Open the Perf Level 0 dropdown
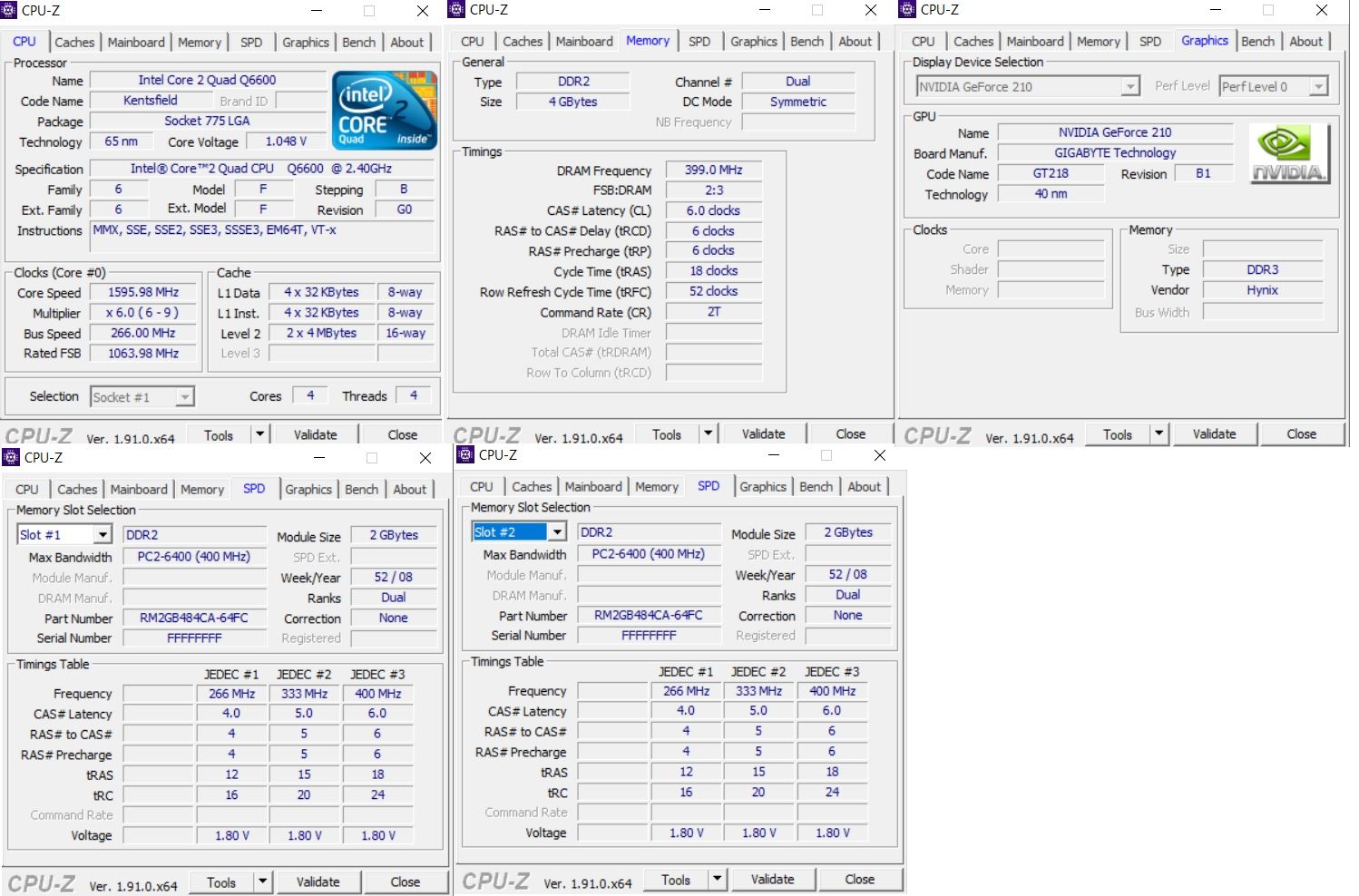 pos(1318,87)
